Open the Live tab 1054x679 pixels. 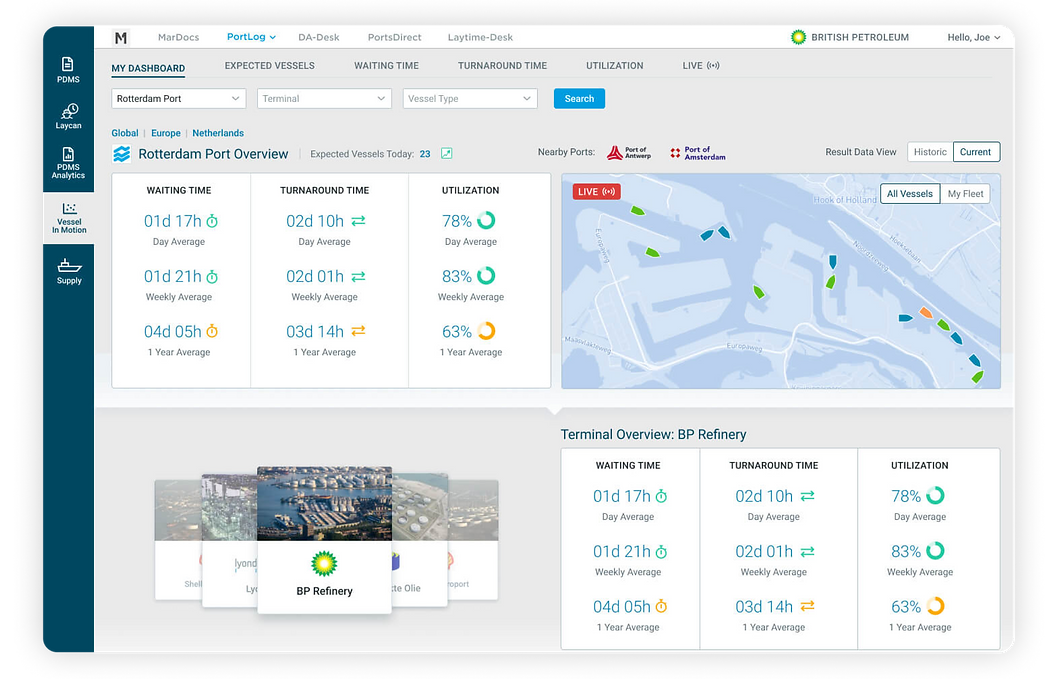(x=701, y=66)
